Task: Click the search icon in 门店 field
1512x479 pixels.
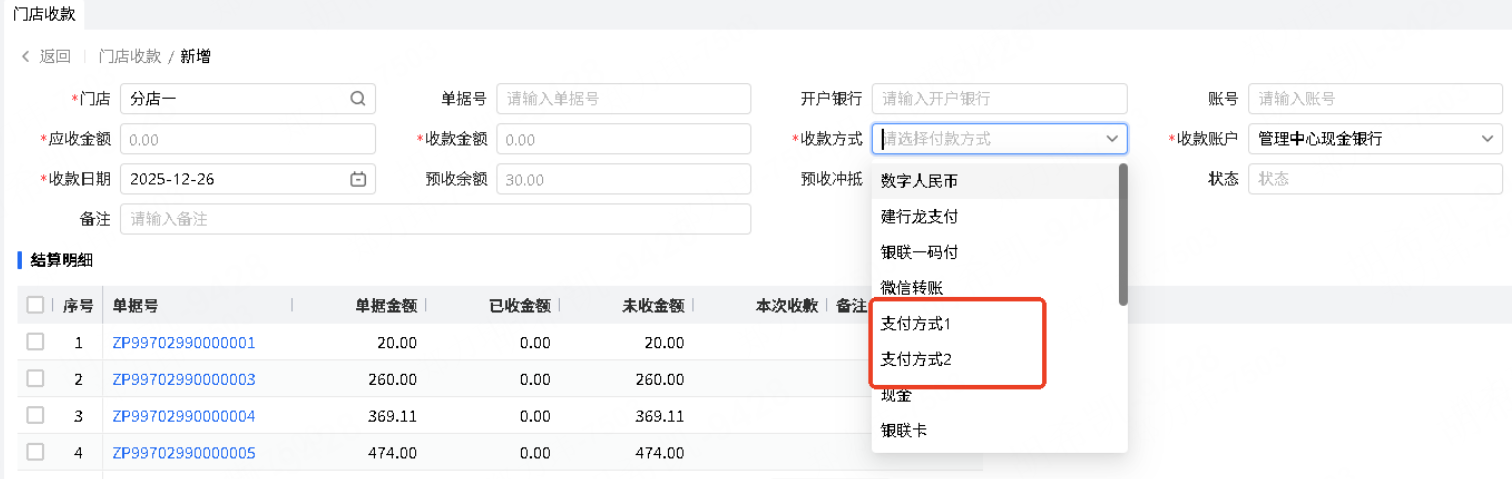Action: tap(358, 99)
